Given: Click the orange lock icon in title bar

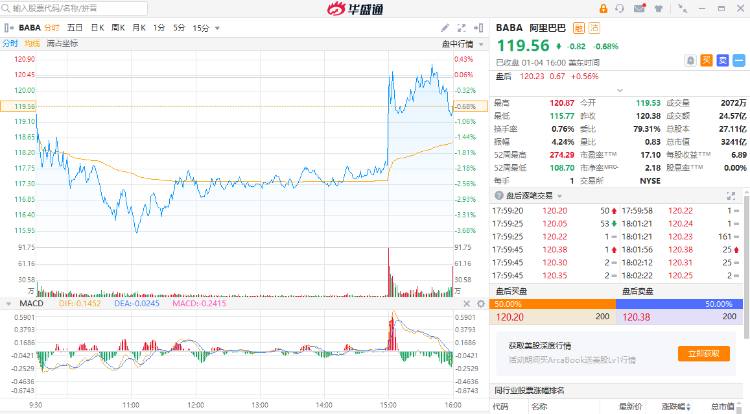Looking at the screenshot, I should click(x=603, y=9).
